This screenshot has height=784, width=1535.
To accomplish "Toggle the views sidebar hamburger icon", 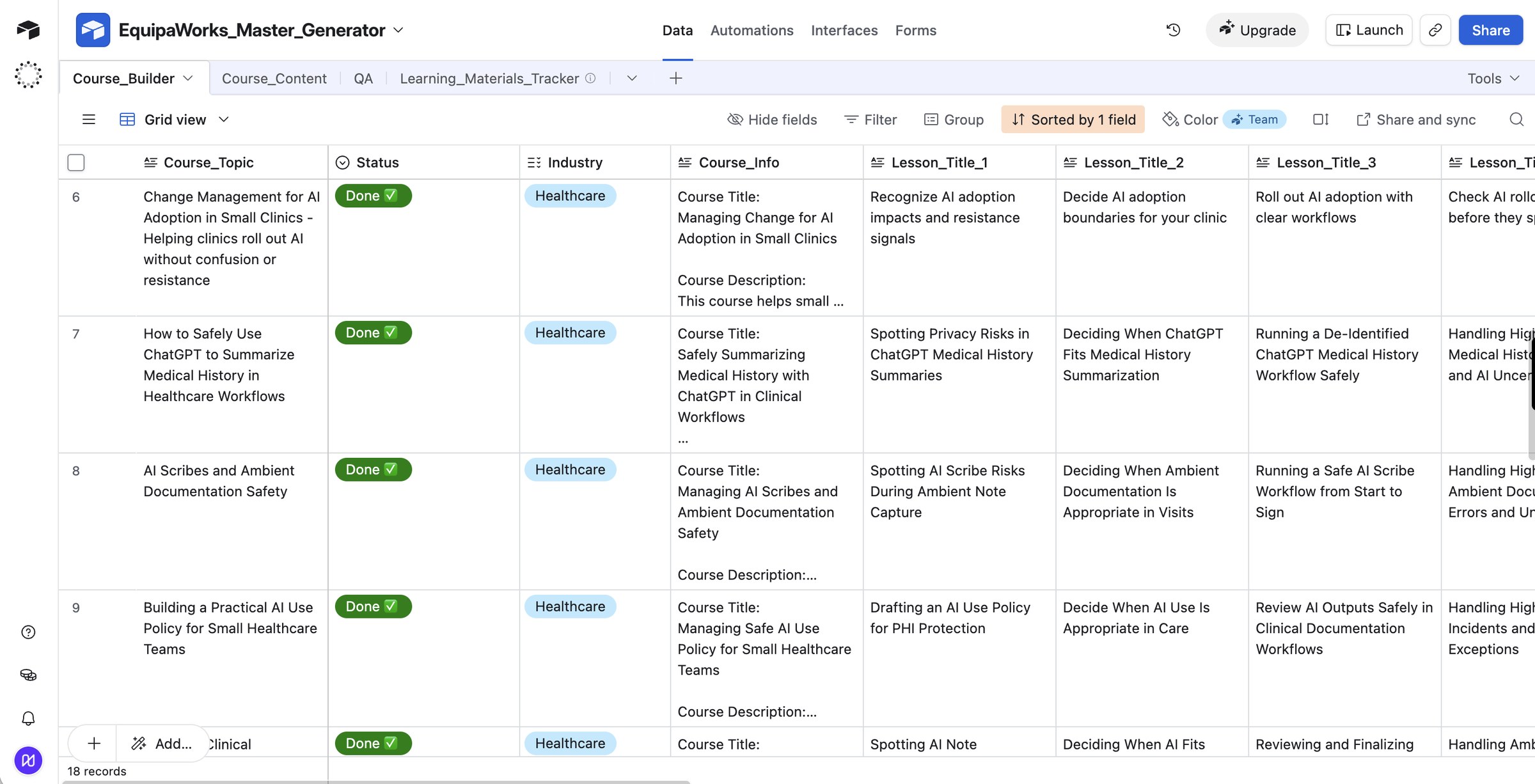I will (x=89, y=120).
